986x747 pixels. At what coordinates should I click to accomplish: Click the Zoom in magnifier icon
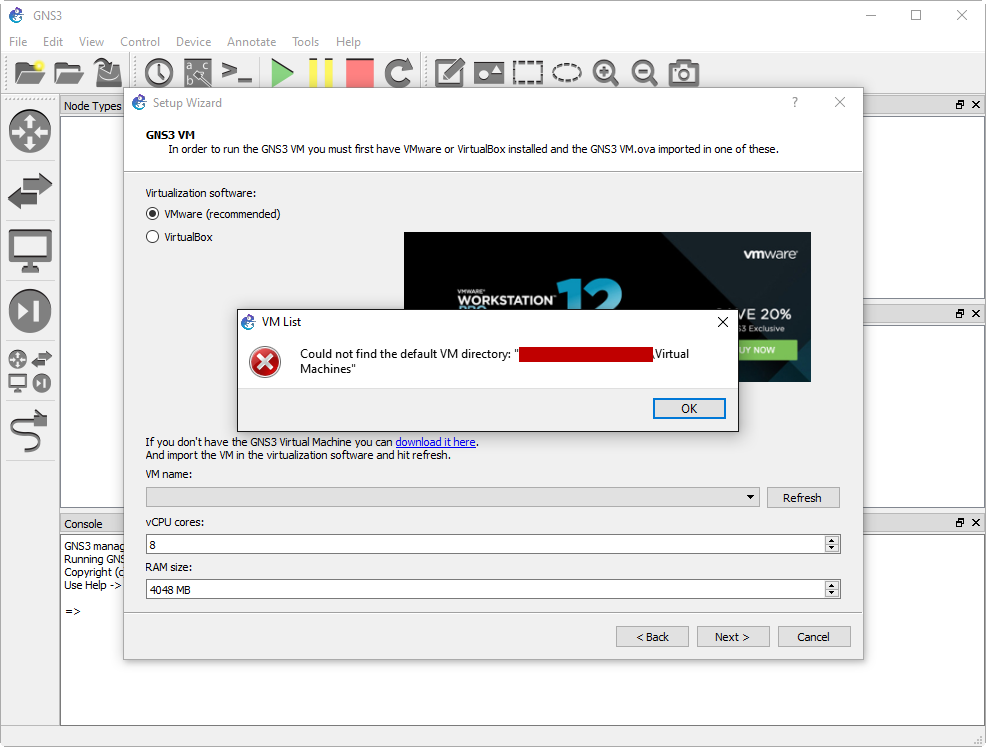coord(606,72)
